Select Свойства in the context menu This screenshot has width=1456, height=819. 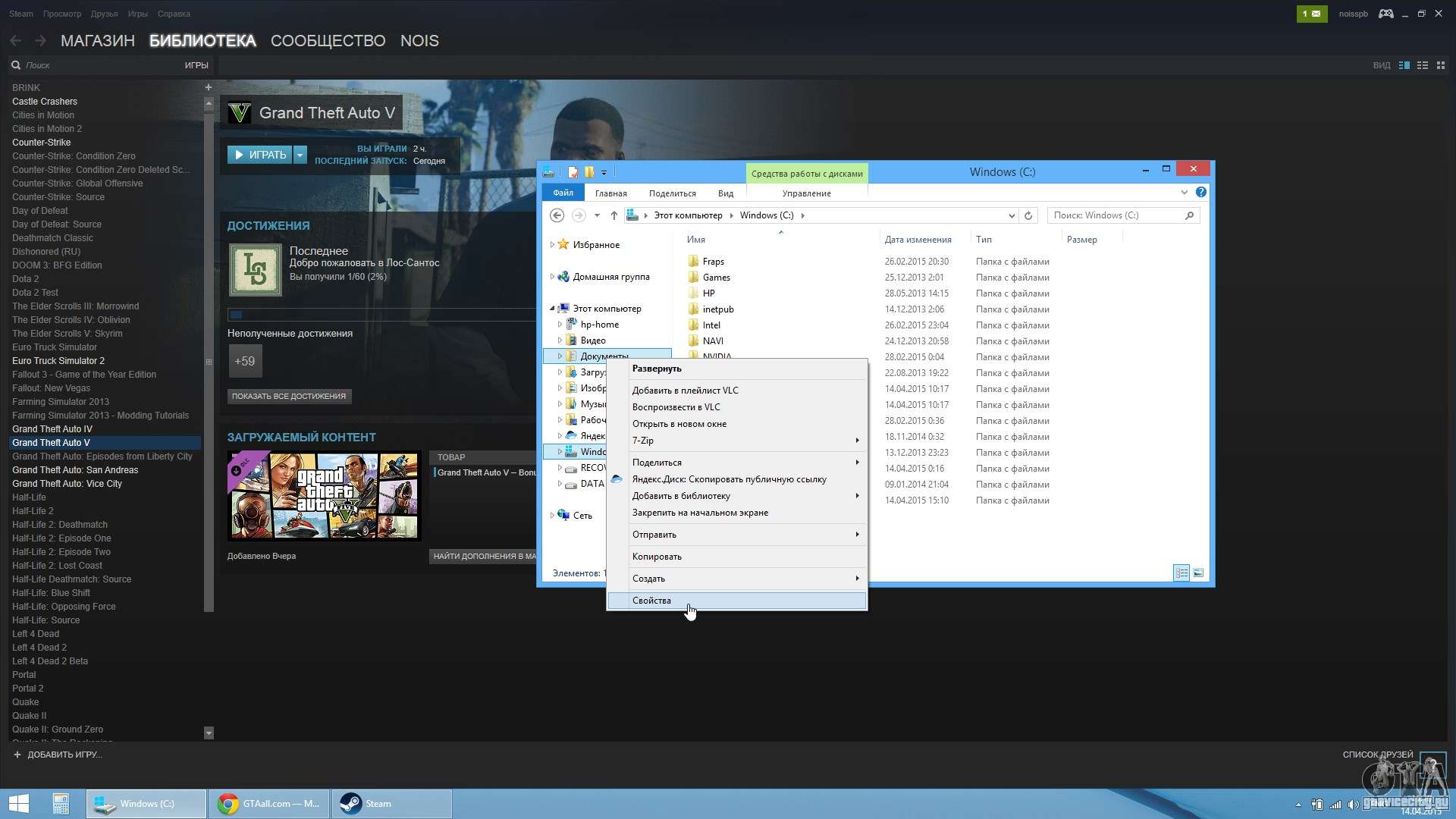click(x=737, y=601)
